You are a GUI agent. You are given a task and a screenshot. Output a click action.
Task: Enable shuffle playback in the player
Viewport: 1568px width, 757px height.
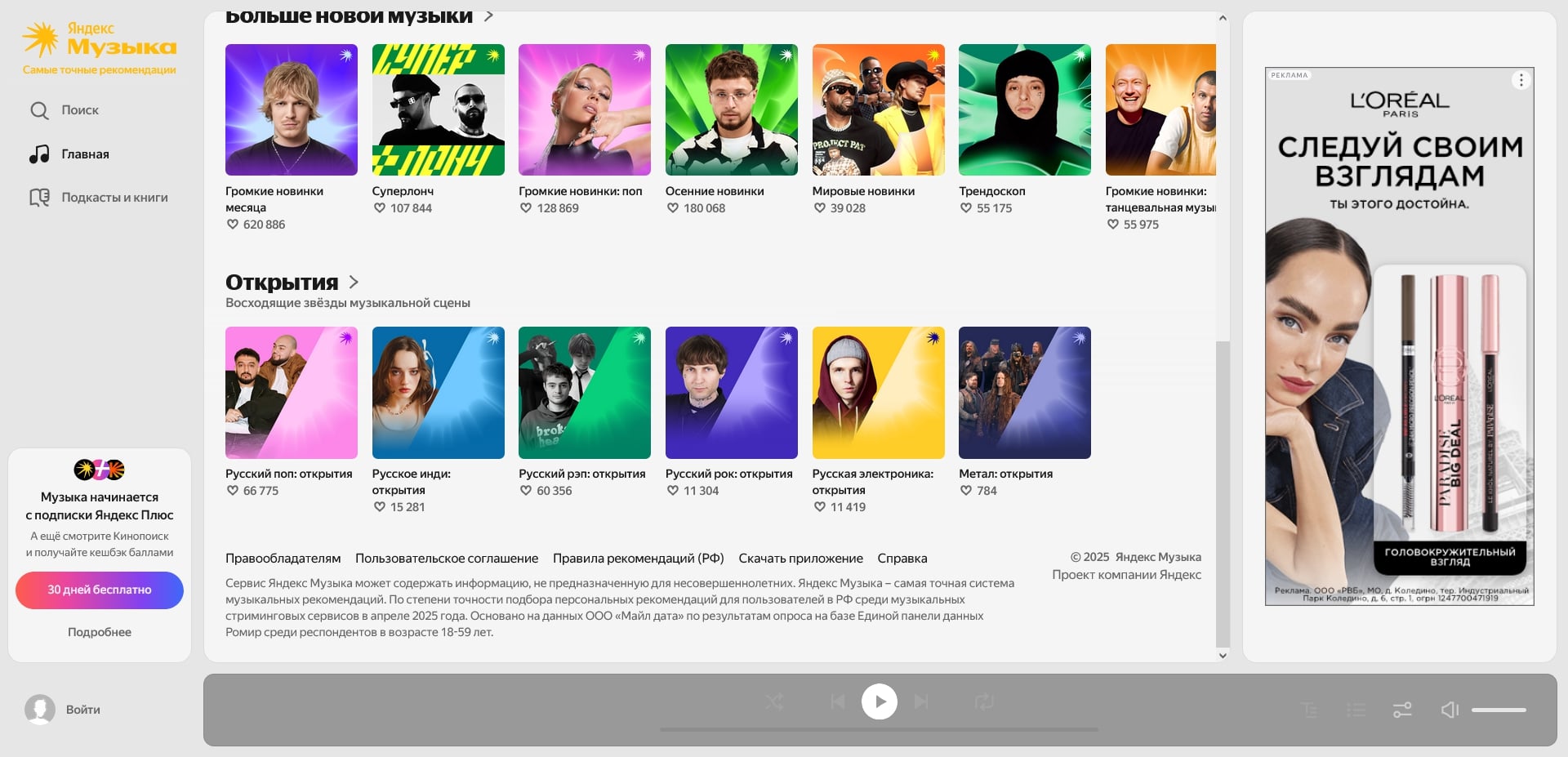[x=774, y=701]
